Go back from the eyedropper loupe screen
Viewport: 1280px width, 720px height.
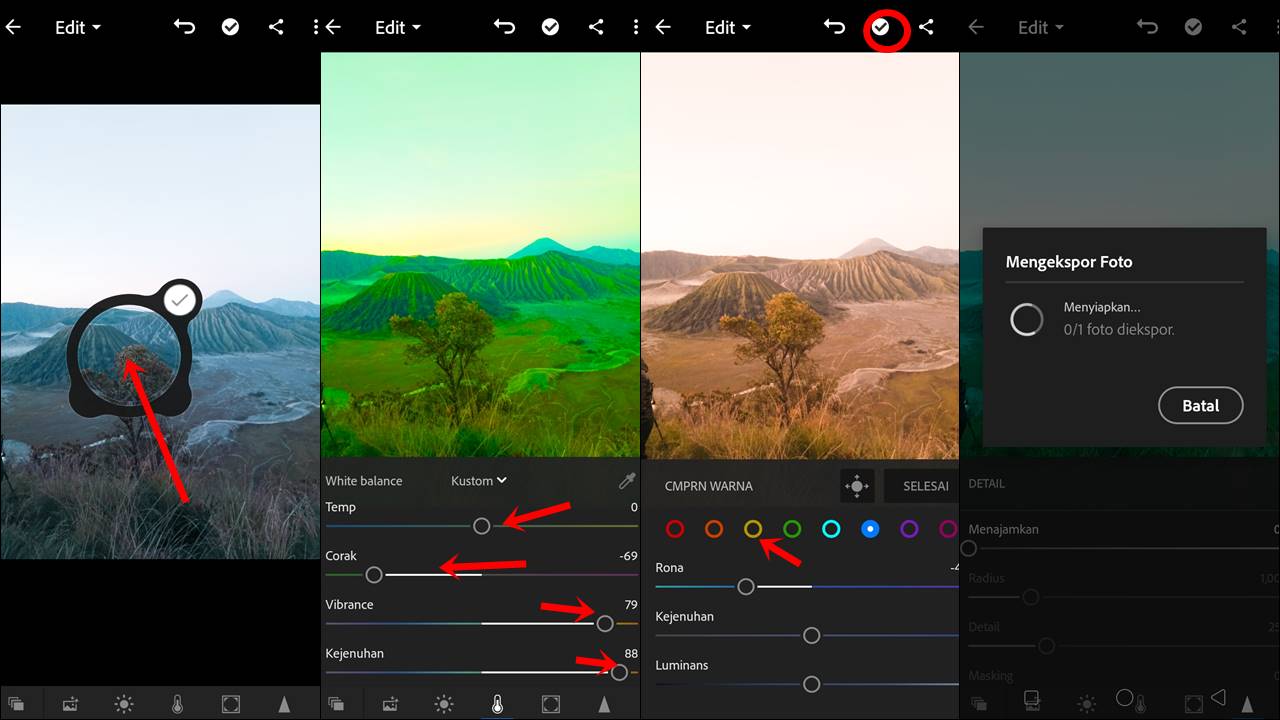tap(13, 27)
